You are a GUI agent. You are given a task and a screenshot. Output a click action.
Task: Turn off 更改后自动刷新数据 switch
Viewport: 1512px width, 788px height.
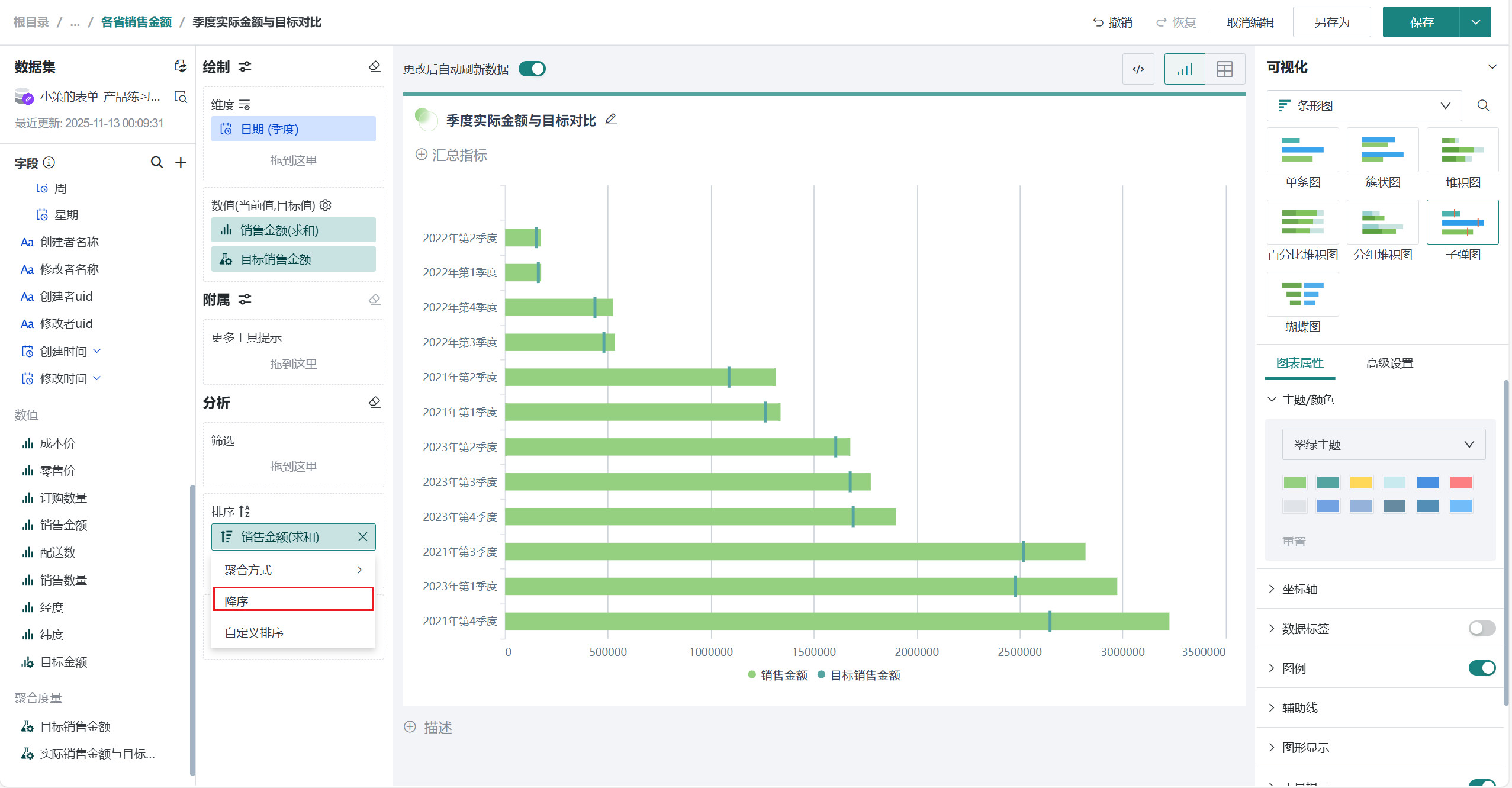532,69
